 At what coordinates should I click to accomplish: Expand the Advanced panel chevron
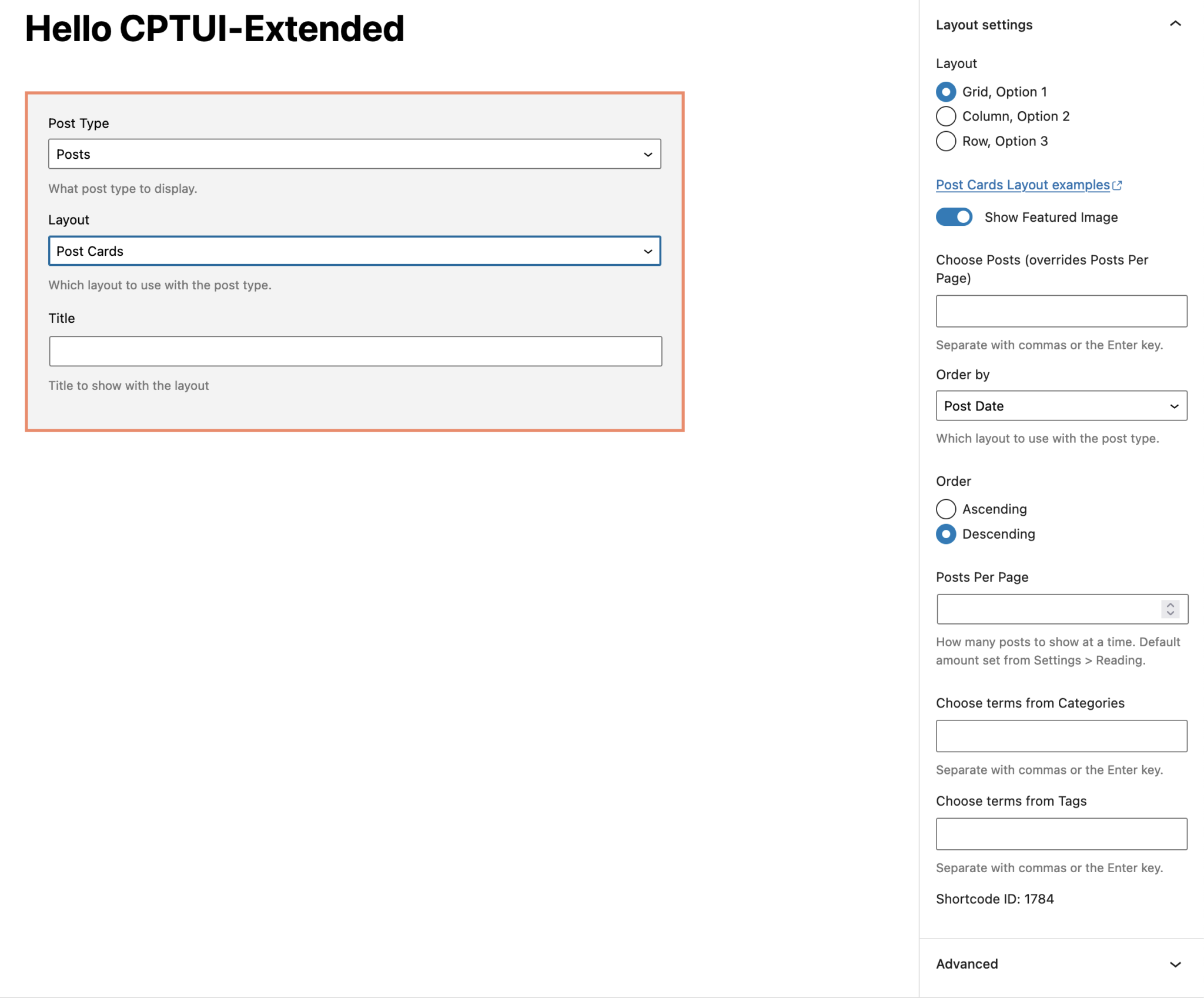1175,964
